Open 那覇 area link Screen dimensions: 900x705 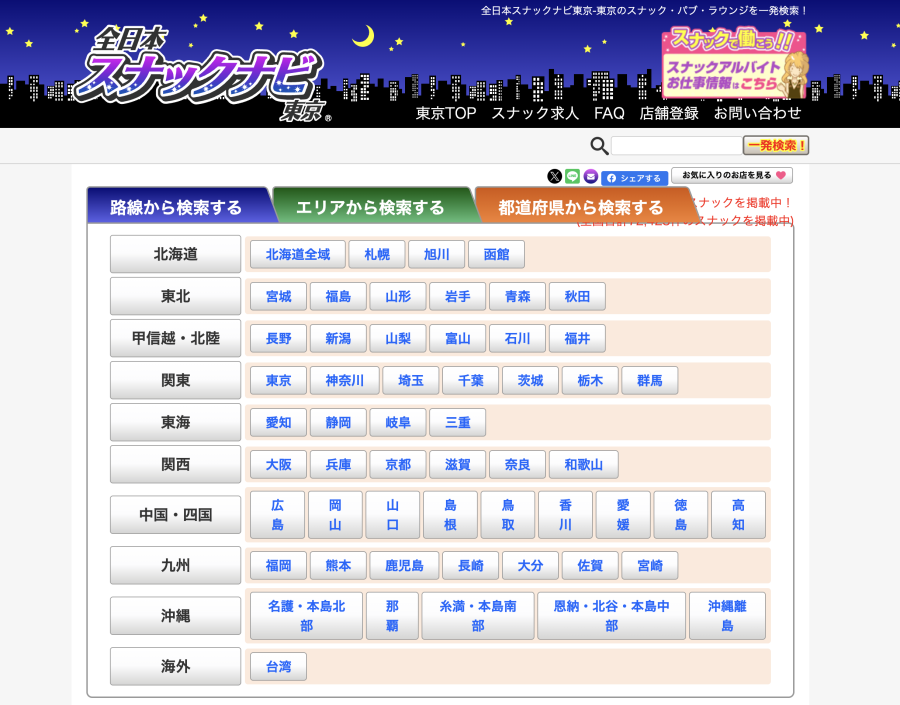click(x=392, y=616)
